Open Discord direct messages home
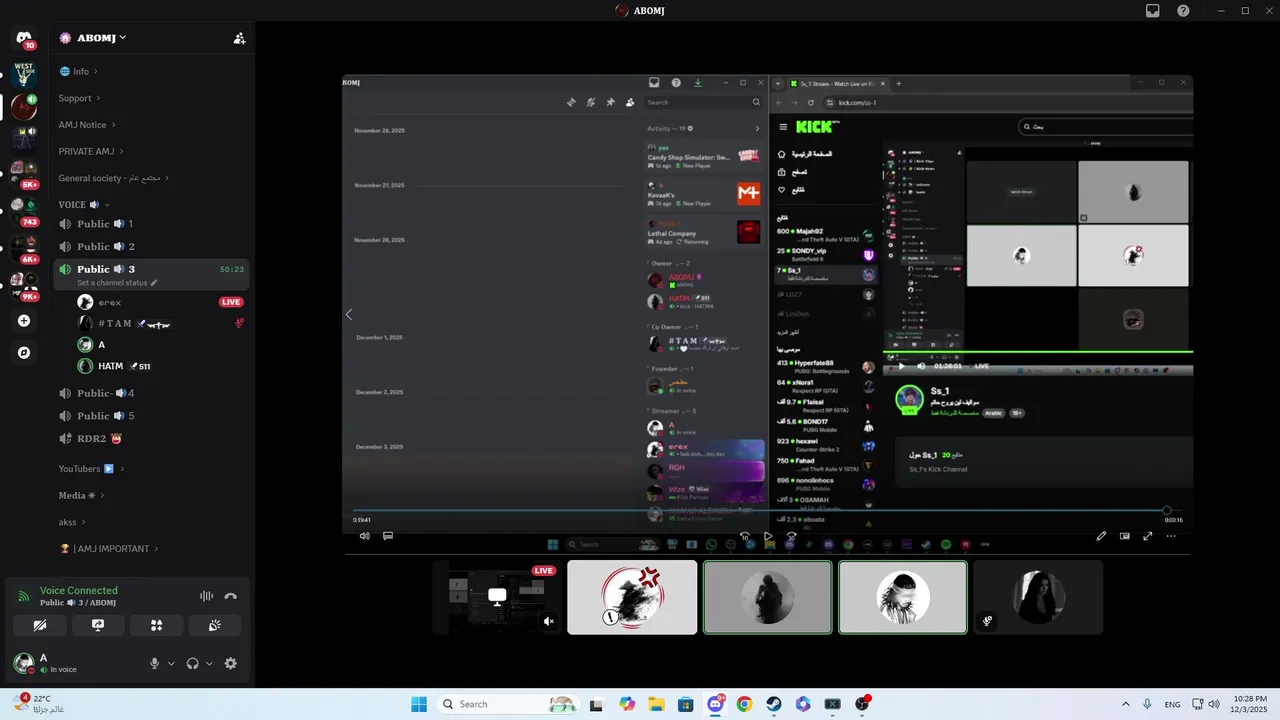The height and width of the screenshot is (720, 1280). [23, 38]
